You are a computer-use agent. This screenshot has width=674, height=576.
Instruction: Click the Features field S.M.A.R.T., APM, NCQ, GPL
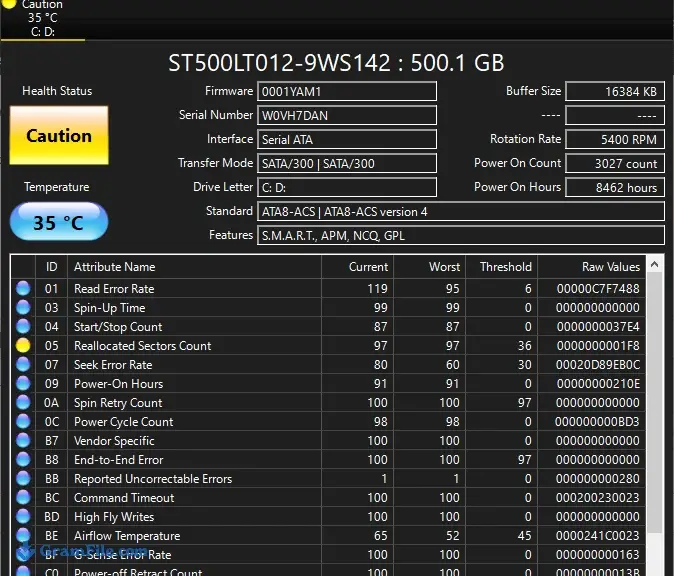461,236
